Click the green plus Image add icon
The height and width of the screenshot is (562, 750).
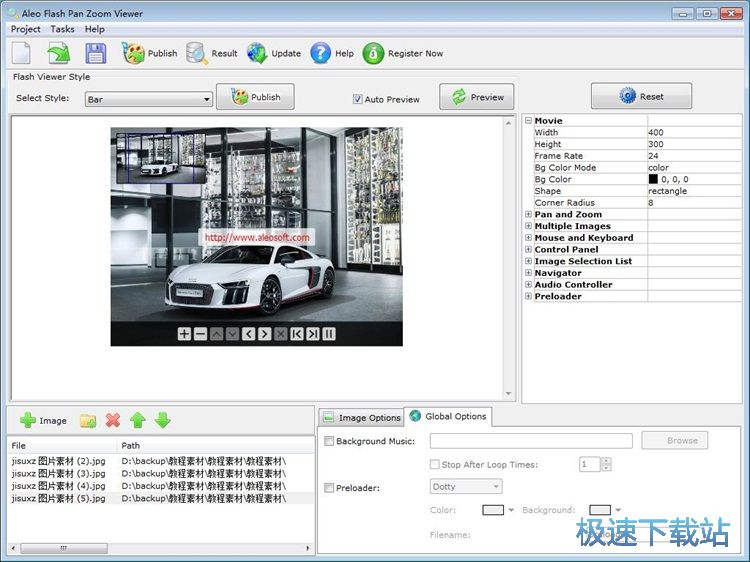coord(28,421)
